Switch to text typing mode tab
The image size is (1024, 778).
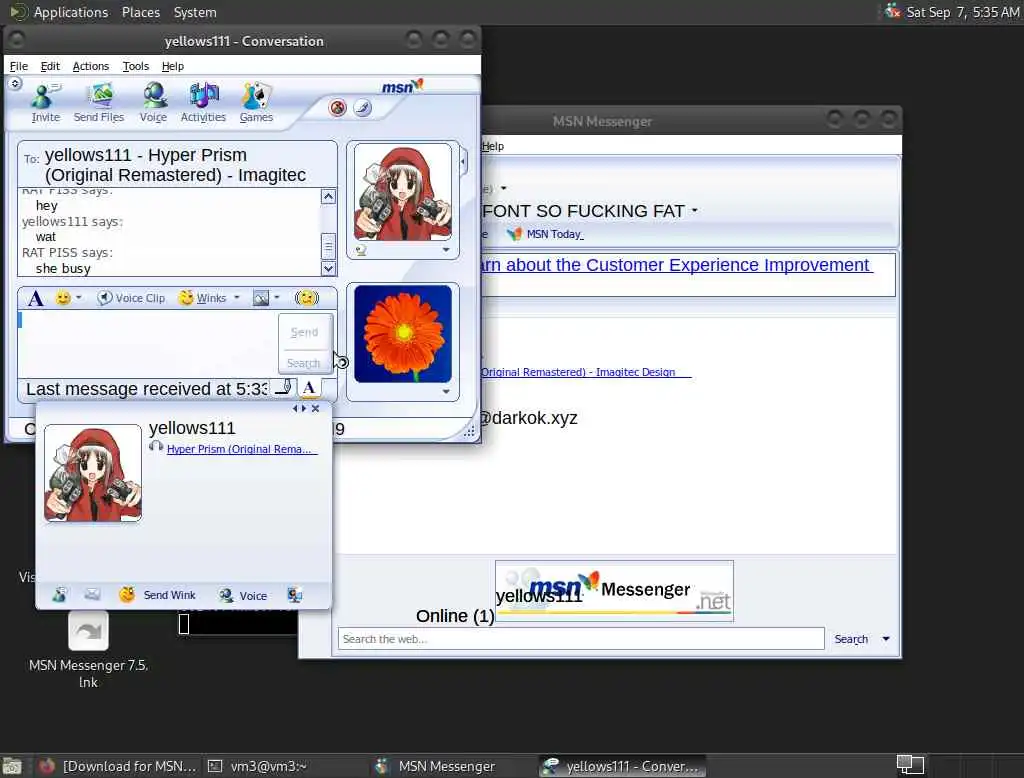310,387
